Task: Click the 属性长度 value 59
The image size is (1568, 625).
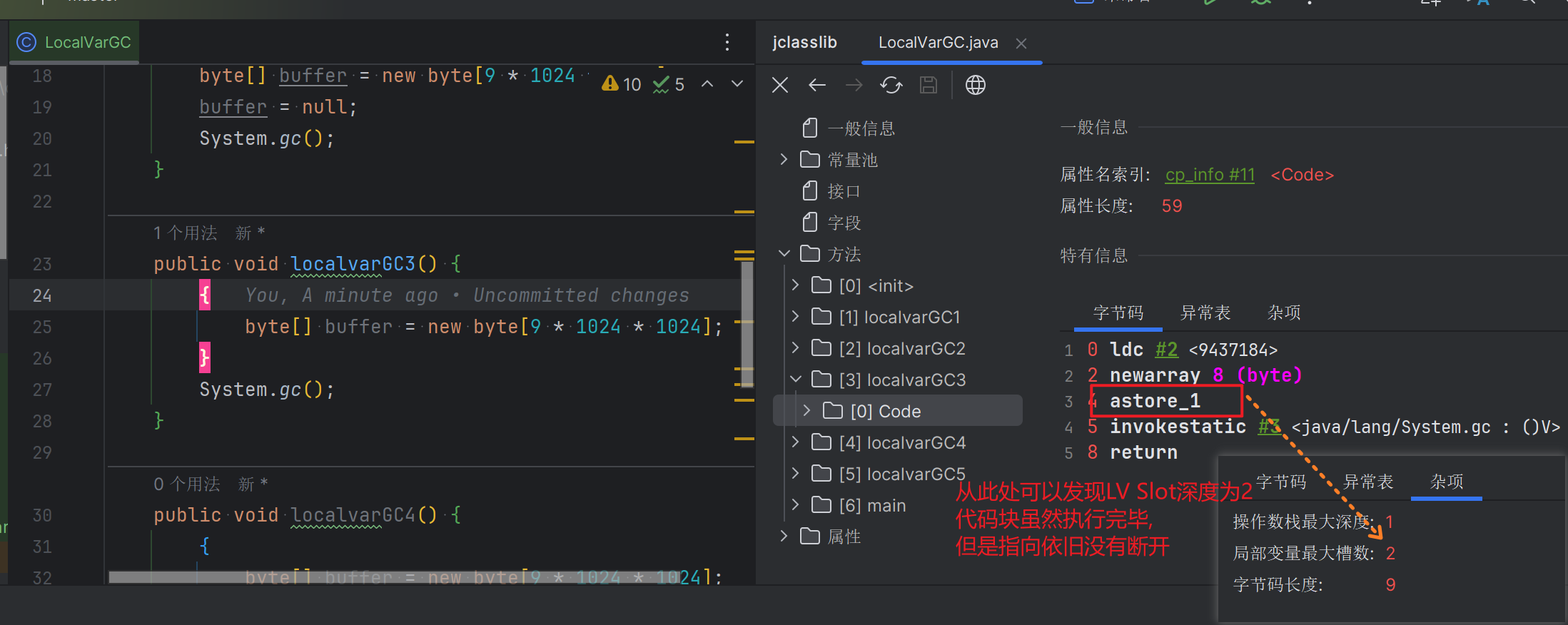Action: (1172, 206)
